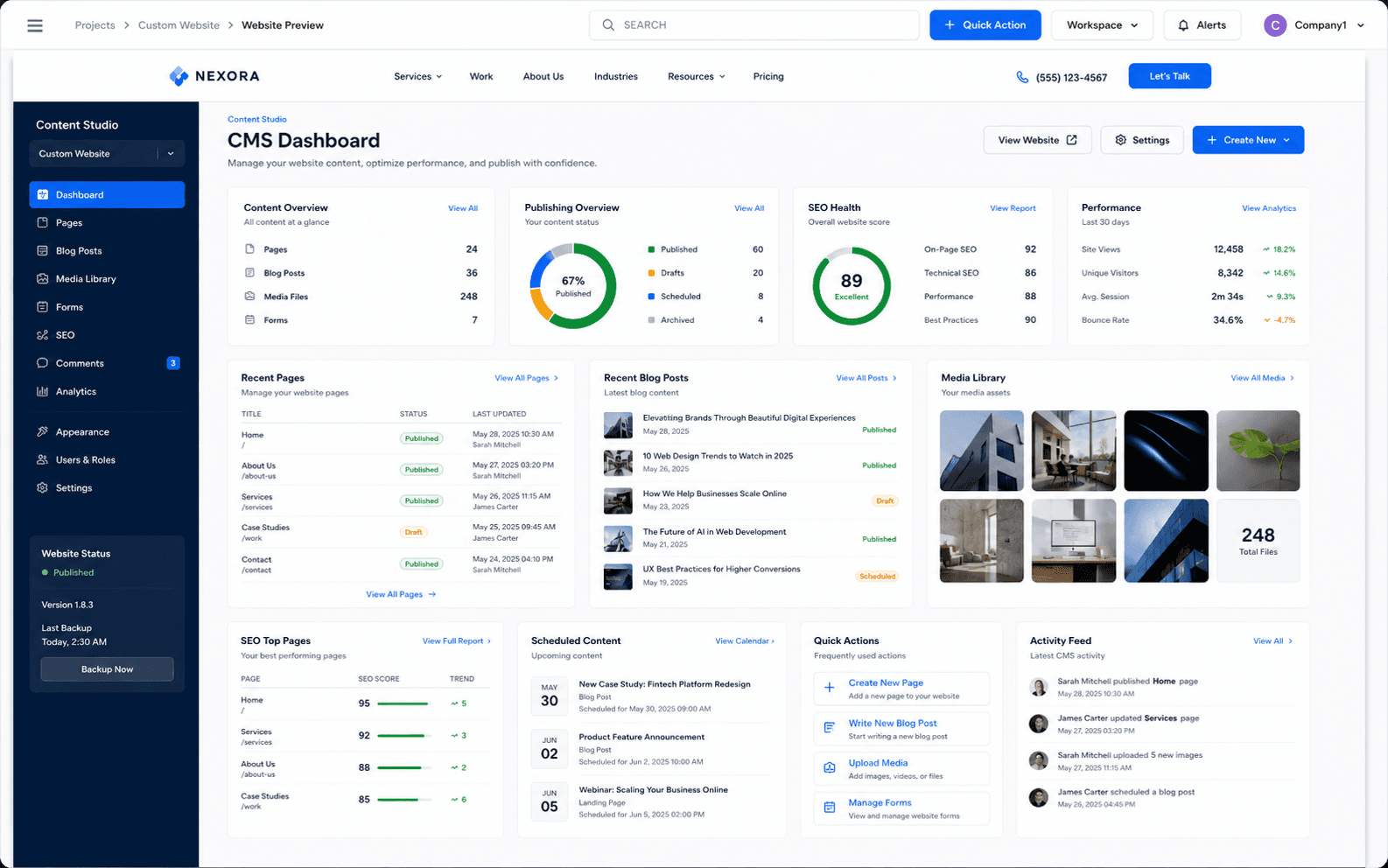Click the Let's Talk button
The width and height of the screenshot is (1388, 868).
(x=1169, y=76)
